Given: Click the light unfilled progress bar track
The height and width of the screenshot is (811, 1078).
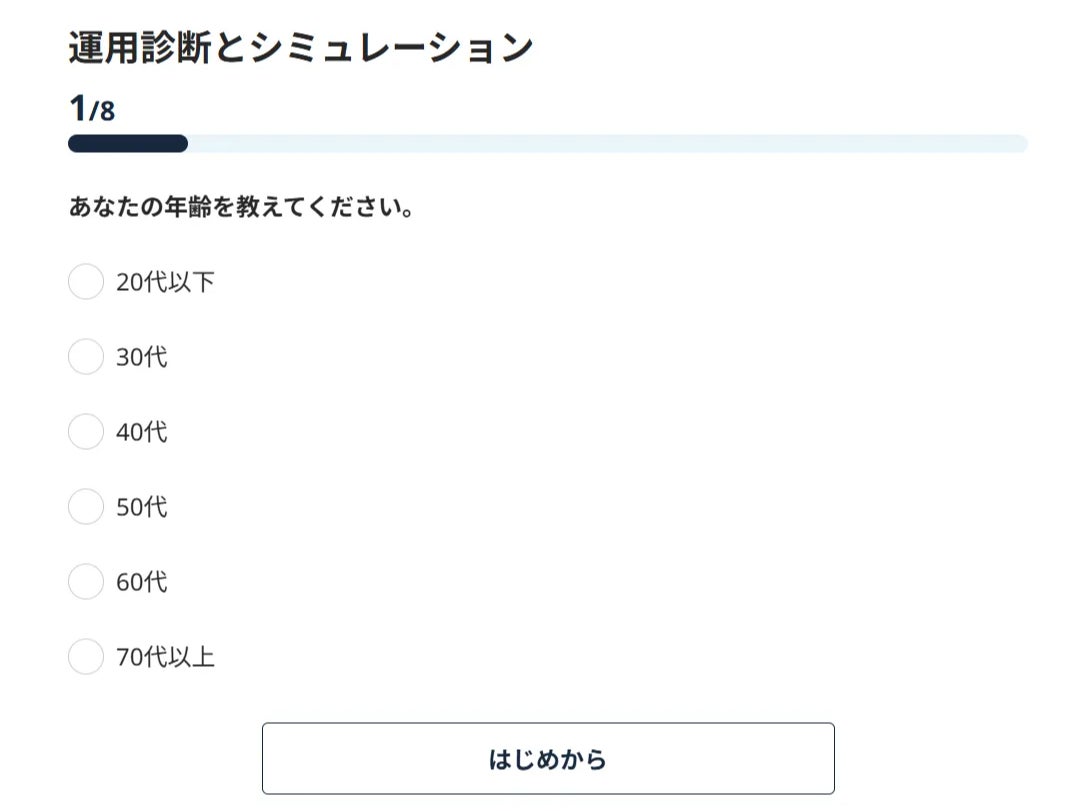Looking at the screenshot, I should (x=608, y=144).
